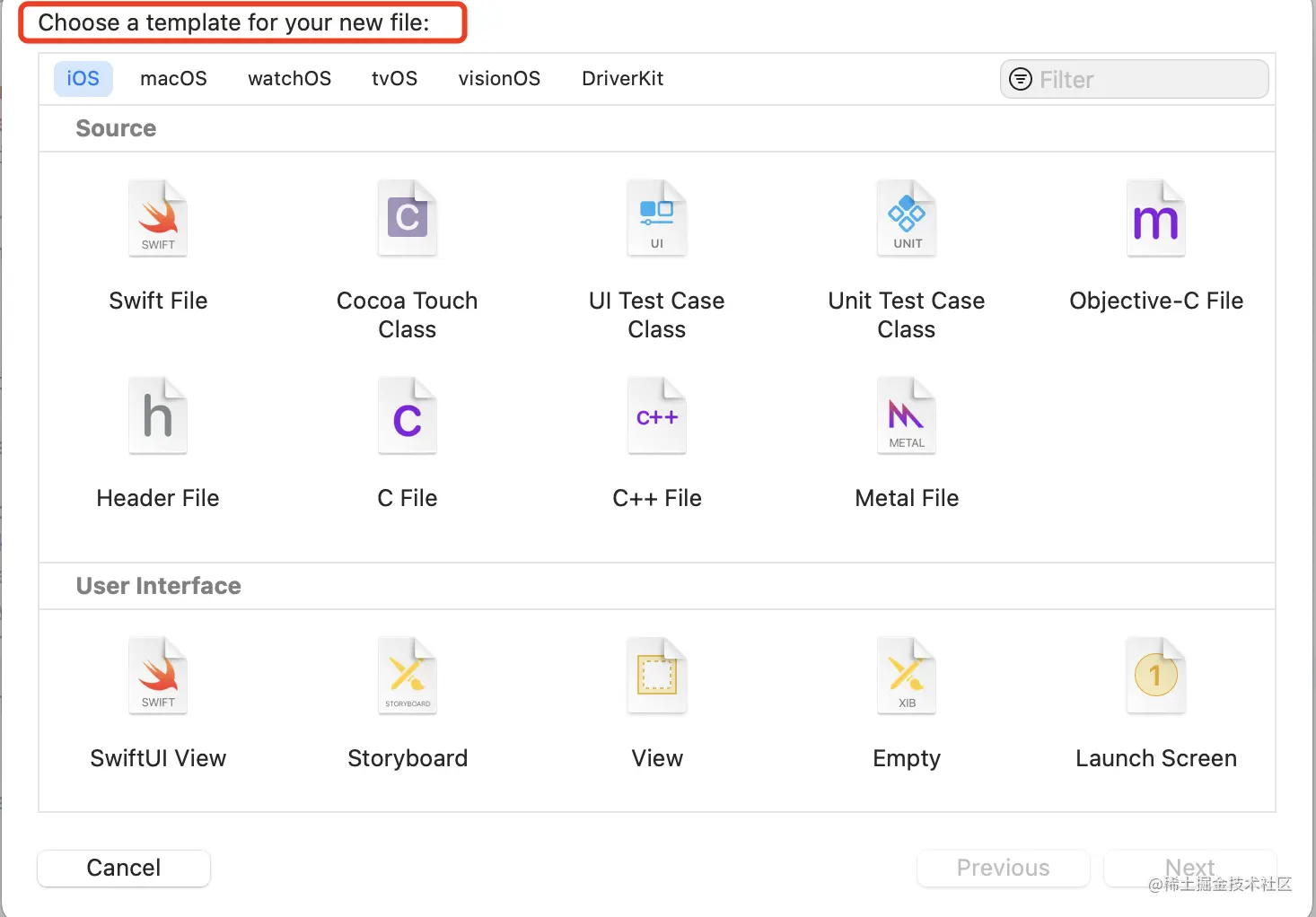Click the filter icon in search box
Screen dimensions: 1316x917
tap(1021, 79)
